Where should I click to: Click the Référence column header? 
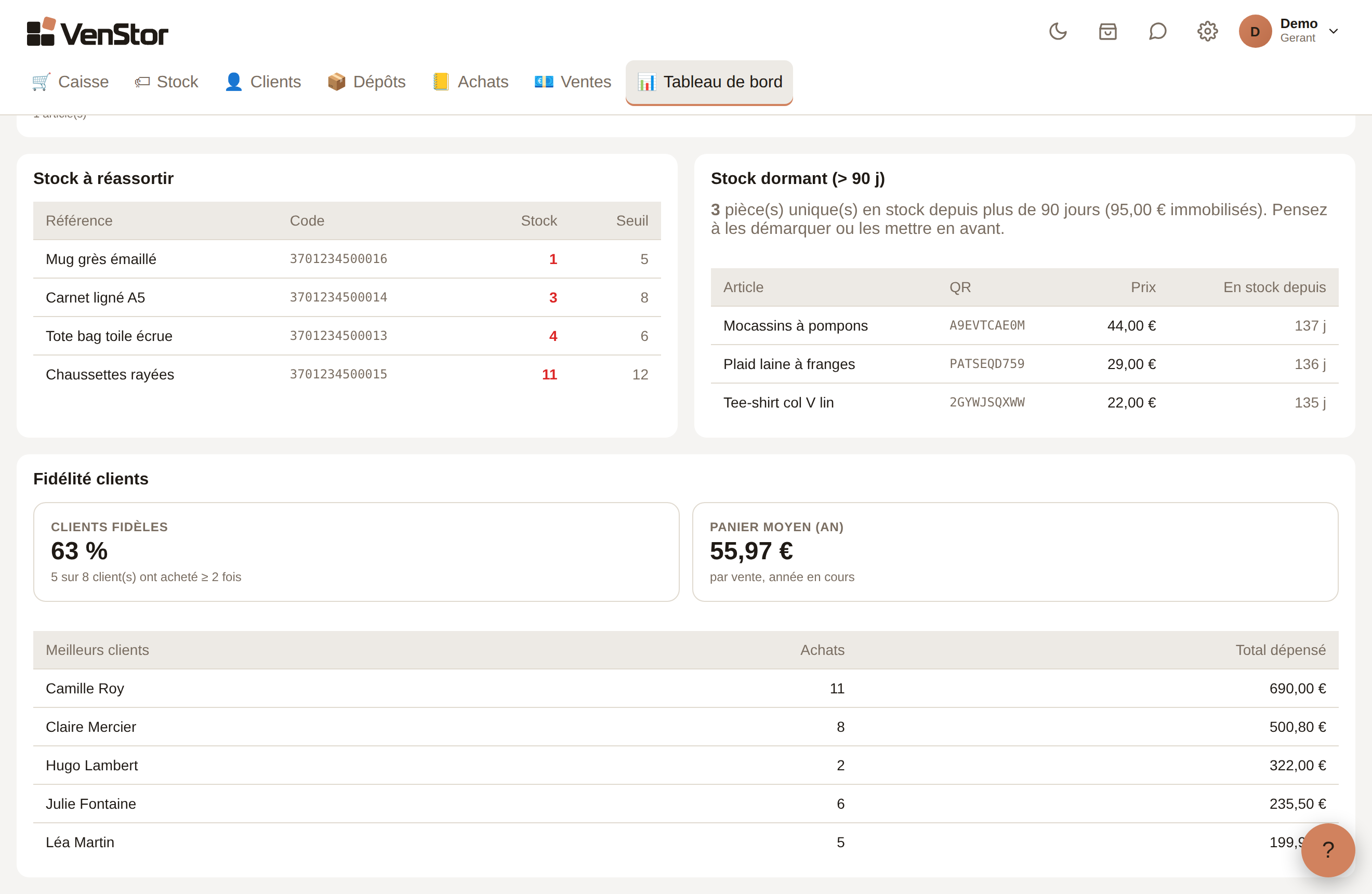coord(79,221)
